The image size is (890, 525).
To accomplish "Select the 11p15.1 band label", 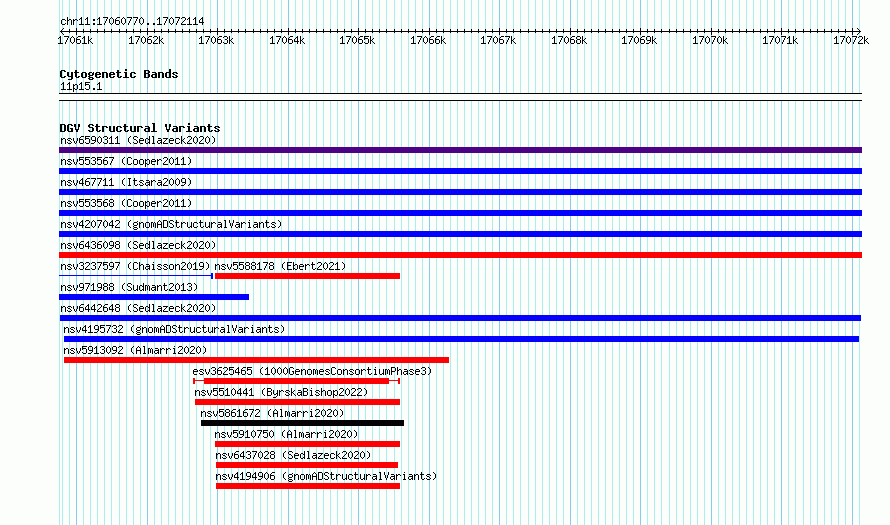I will tap(81, 86).
